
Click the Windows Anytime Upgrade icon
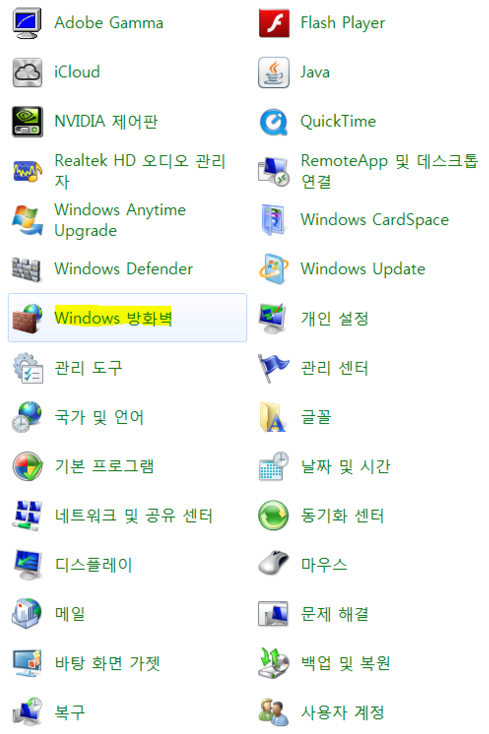(27, 220)
